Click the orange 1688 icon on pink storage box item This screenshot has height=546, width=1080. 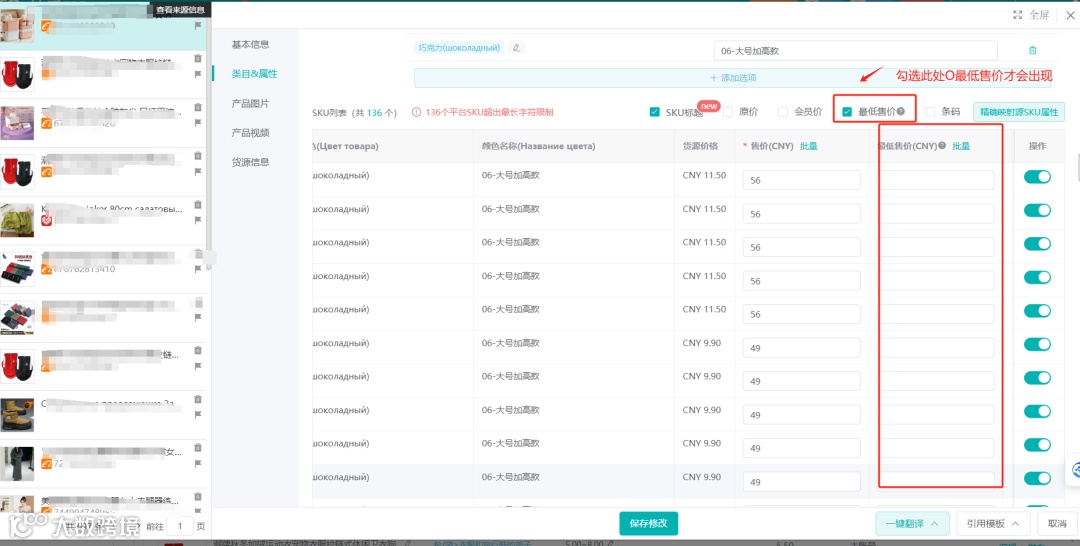[x=47, y=26]
